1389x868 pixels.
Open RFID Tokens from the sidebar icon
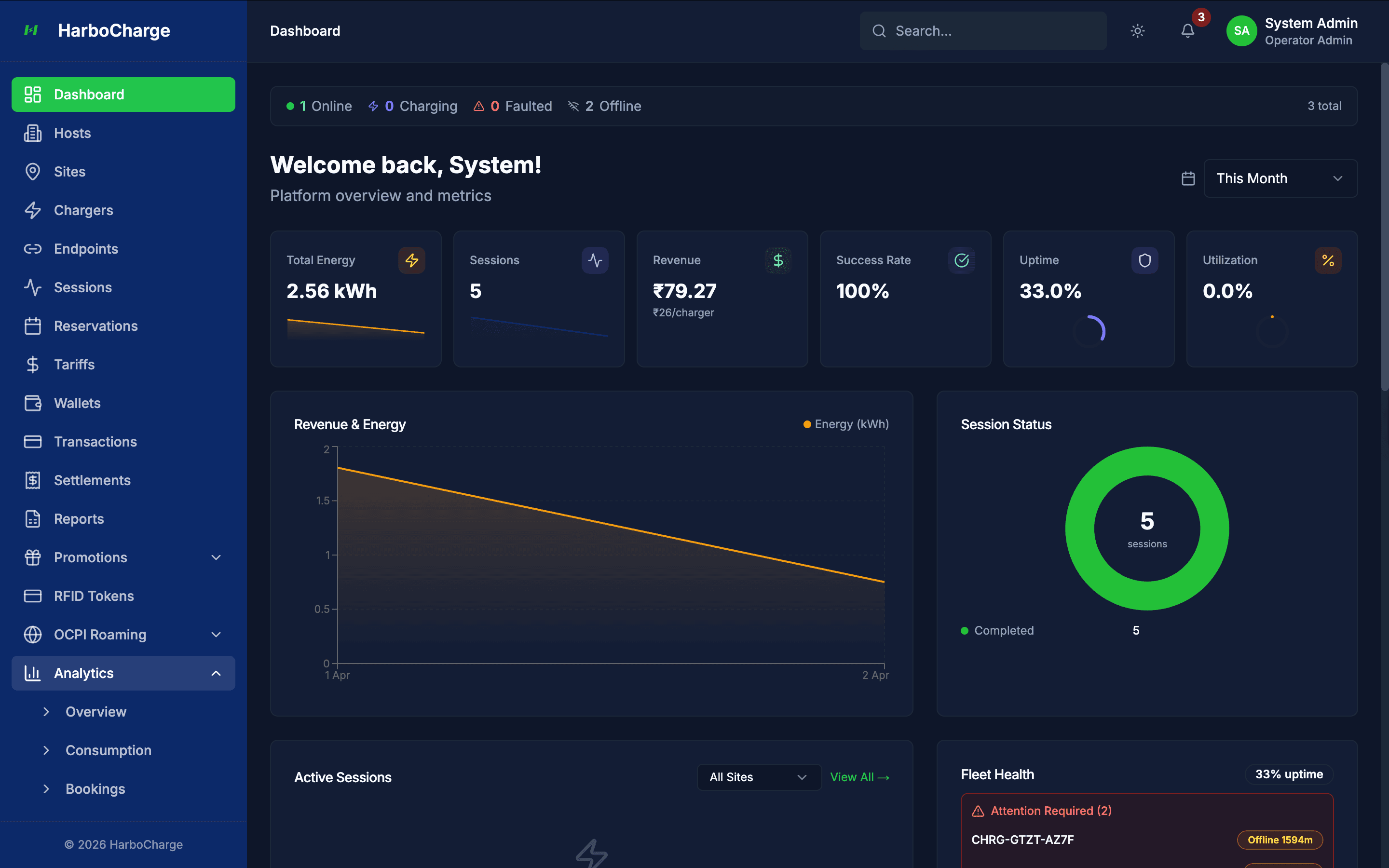point(33,596)
